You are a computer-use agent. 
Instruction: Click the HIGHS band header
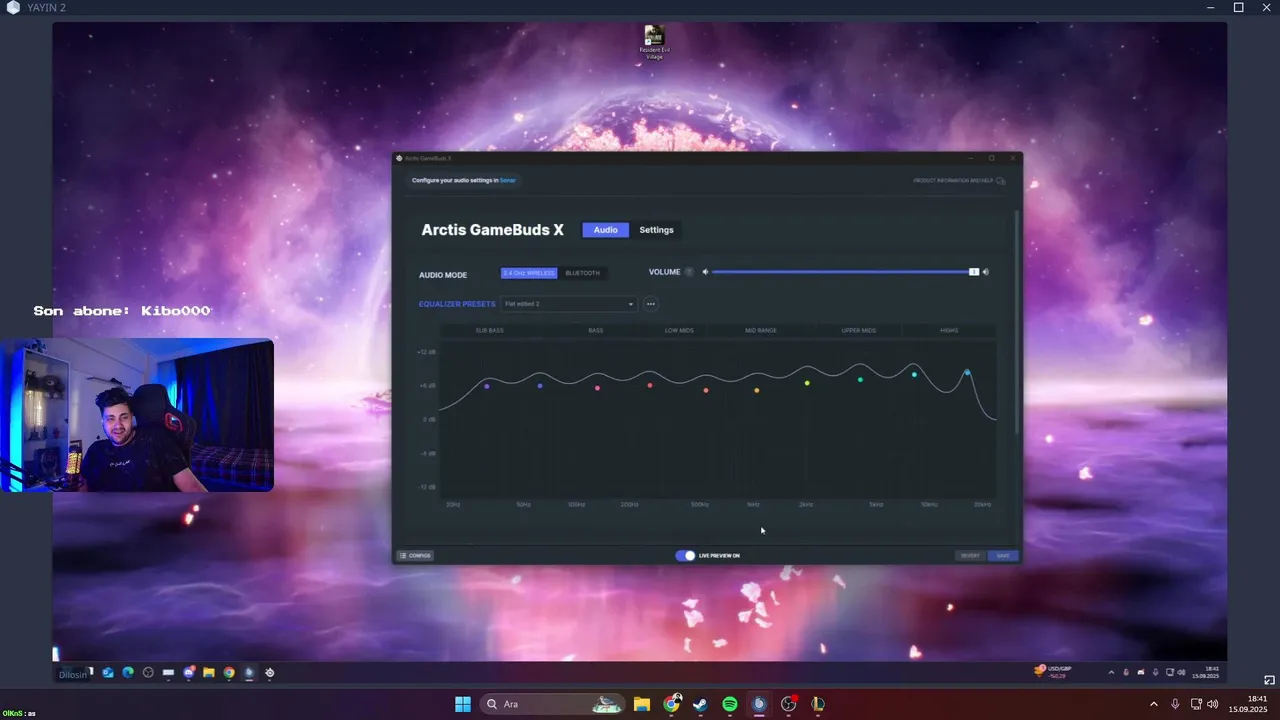(x=949, y=330)
